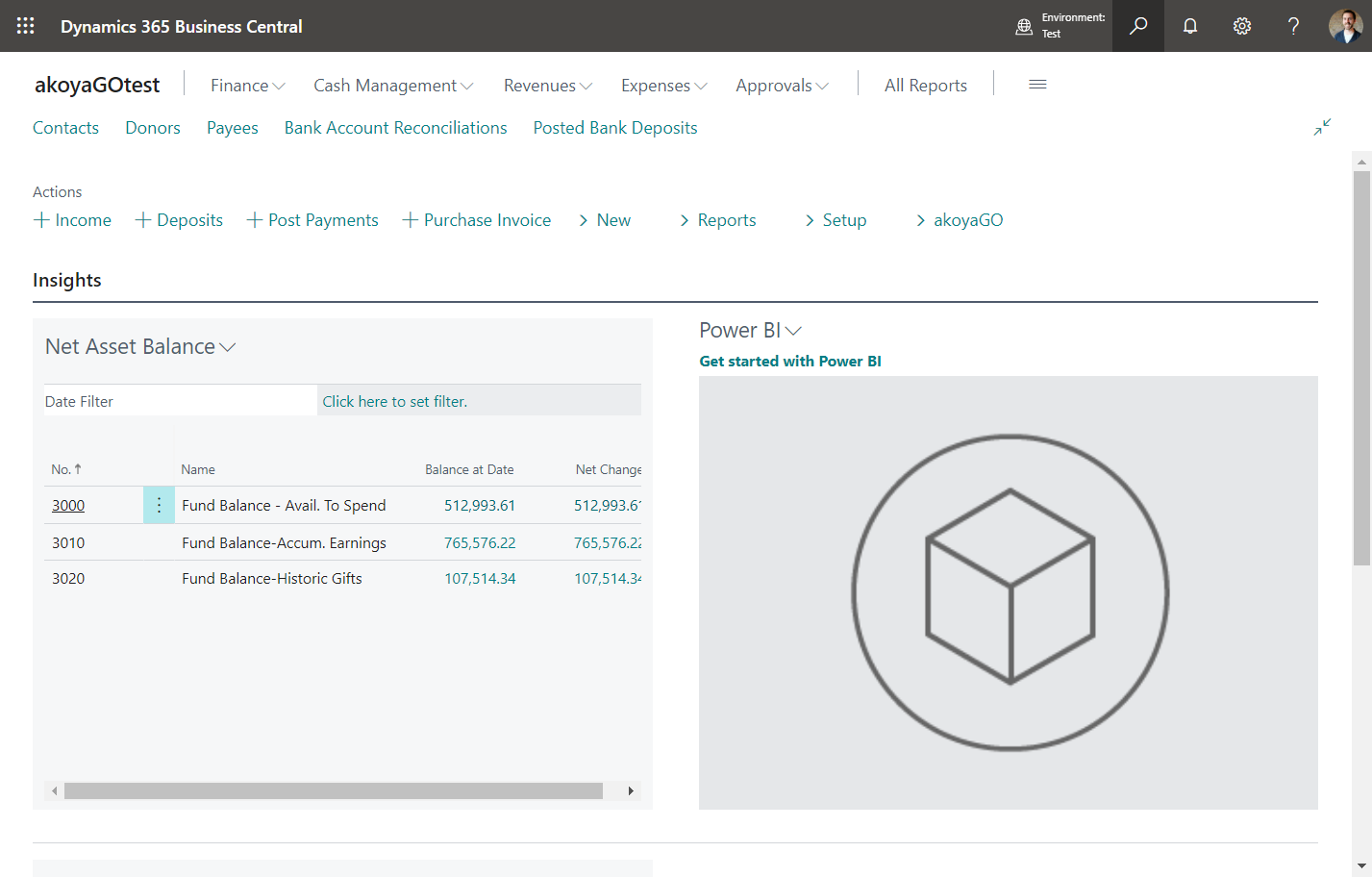Create new Deposits
This screenshot has height=877, width=1372.
pyautogui.click(x=179, y=220)
